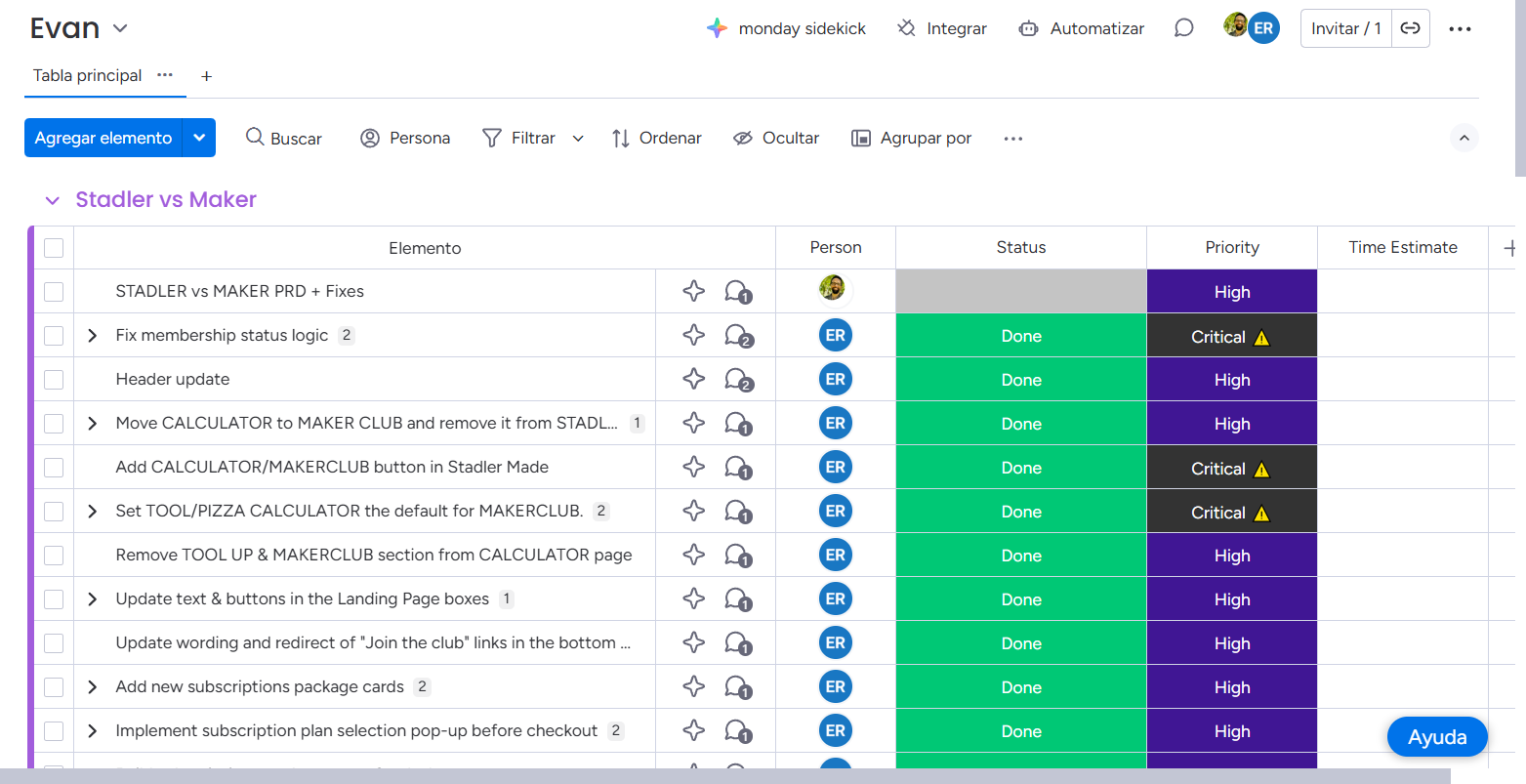Expand subitems of Fix membership status logic

coord(93,336)
